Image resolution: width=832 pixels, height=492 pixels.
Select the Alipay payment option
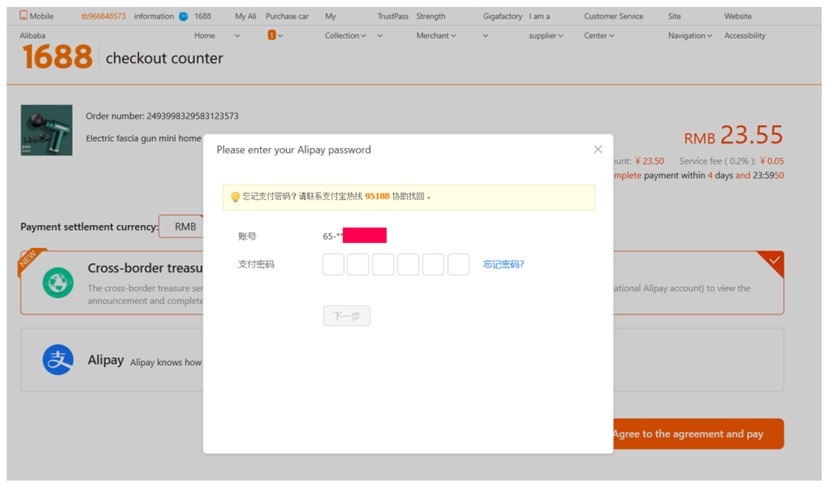click(400, 360)
